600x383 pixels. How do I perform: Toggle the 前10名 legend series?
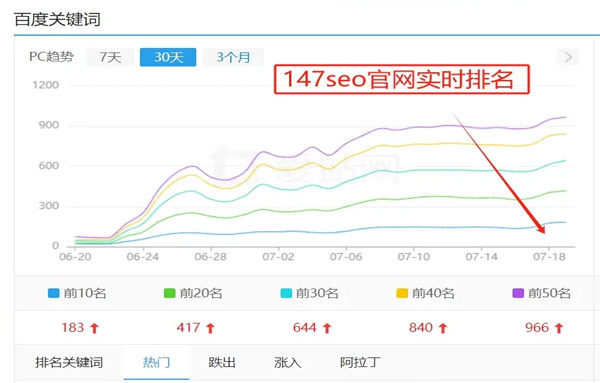click(x=77, y=293)
